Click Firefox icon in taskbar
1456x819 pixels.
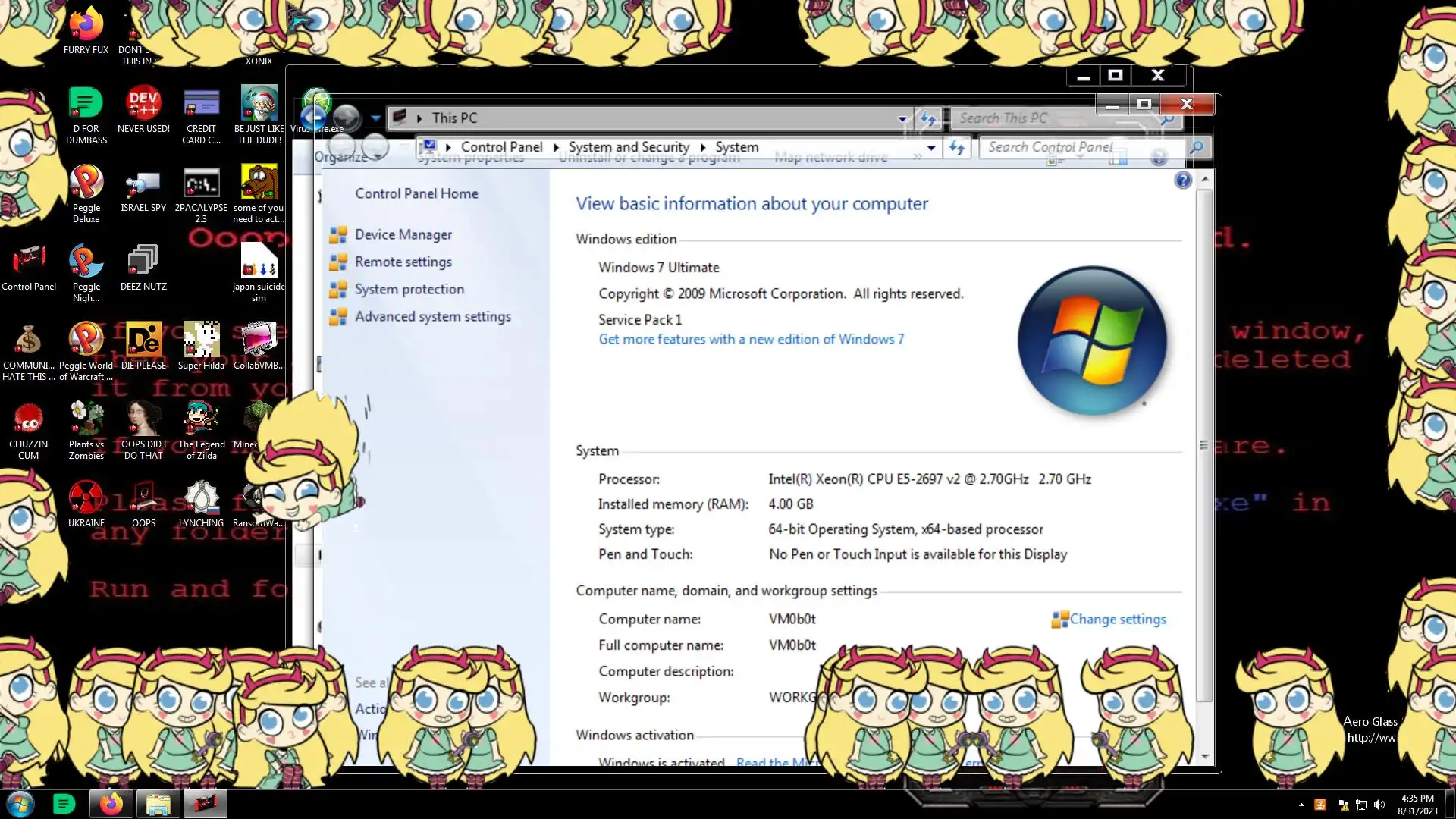111,804
